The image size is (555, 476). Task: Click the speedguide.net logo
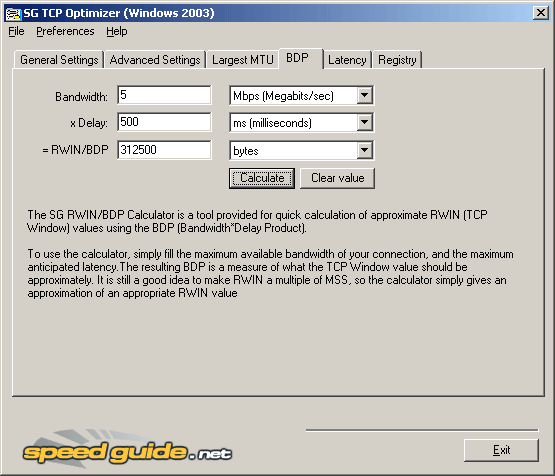(127, 450)
